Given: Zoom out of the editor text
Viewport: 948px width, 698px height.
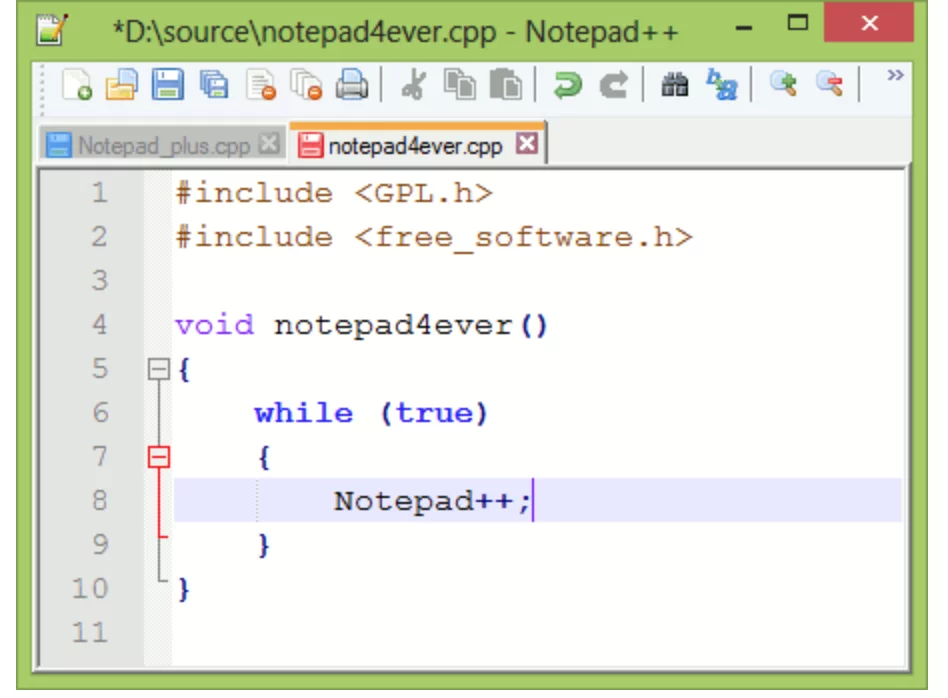Looking at the screenshot, I should click(x=831, y=85).
